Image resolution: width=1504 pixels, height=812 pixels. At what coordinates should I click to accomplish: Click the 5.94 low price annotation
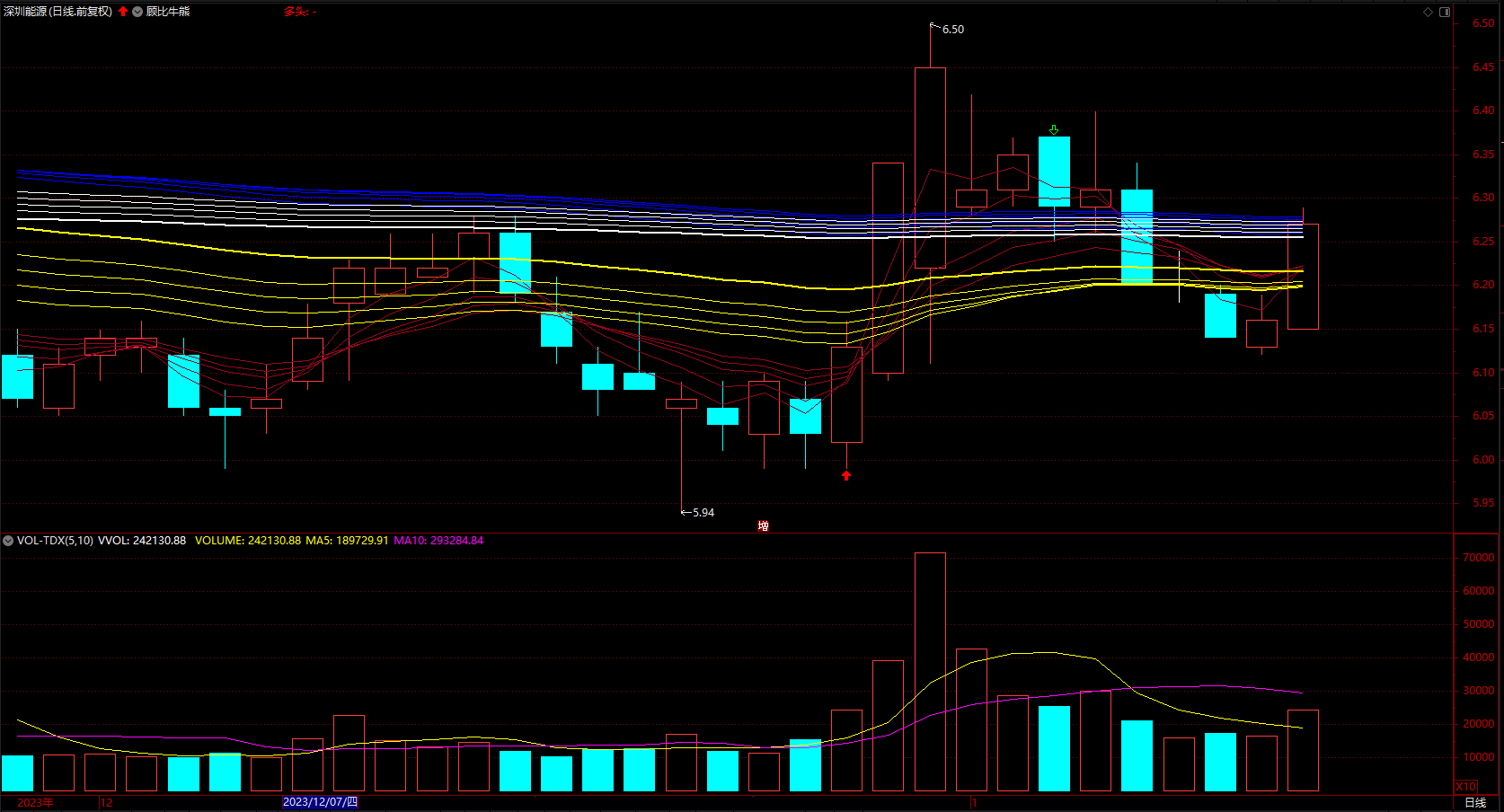(703, 513)
